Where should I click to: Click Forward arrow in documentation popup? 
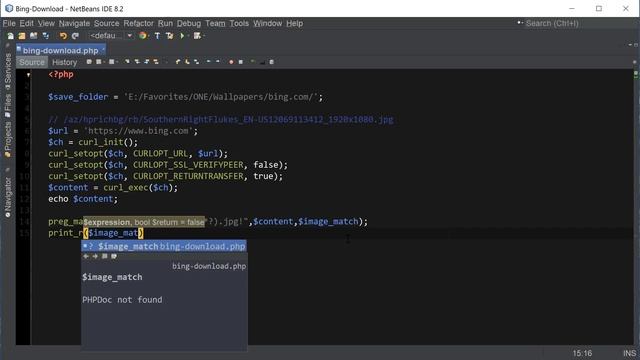pos(95,256)
